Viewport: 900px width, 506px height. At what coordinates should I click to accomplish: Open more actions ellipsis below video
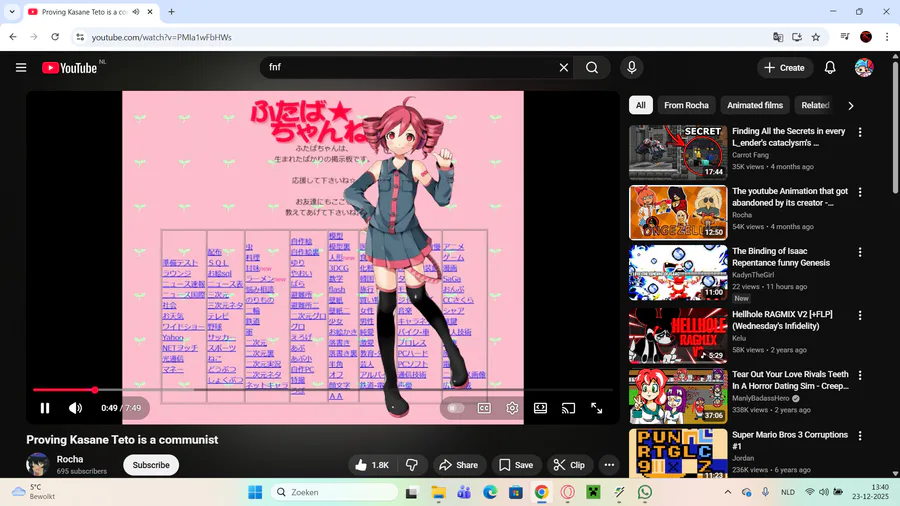tap(609, 465)
